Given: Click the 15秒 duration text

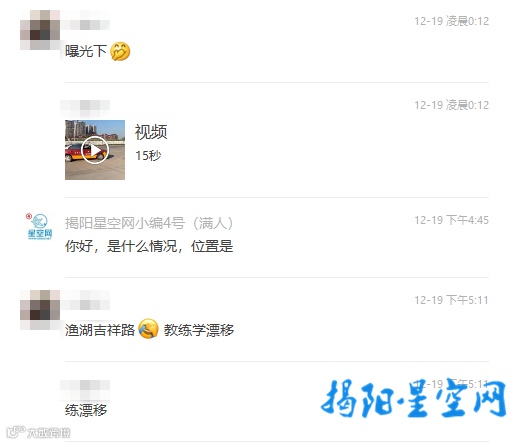Looking at the screenshot, I should [x=148, y=155].
